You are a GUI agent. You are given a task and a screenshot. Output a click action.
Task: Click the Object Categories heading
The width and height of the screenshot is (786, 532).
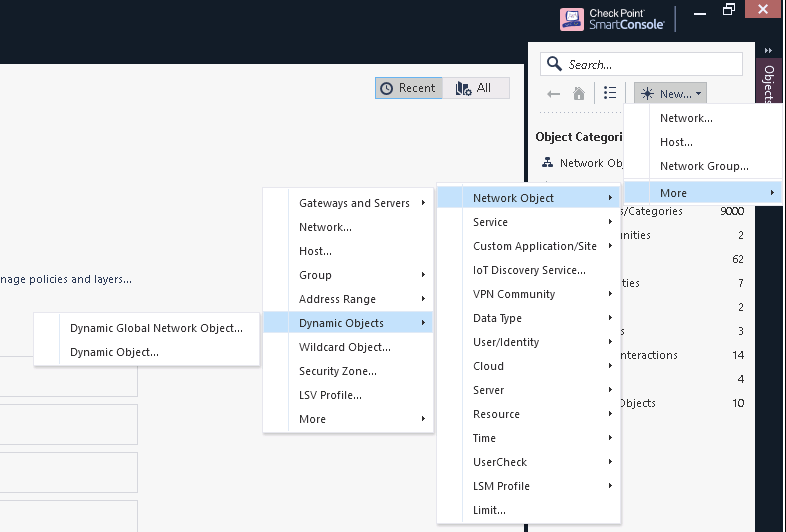pos(579,137)
